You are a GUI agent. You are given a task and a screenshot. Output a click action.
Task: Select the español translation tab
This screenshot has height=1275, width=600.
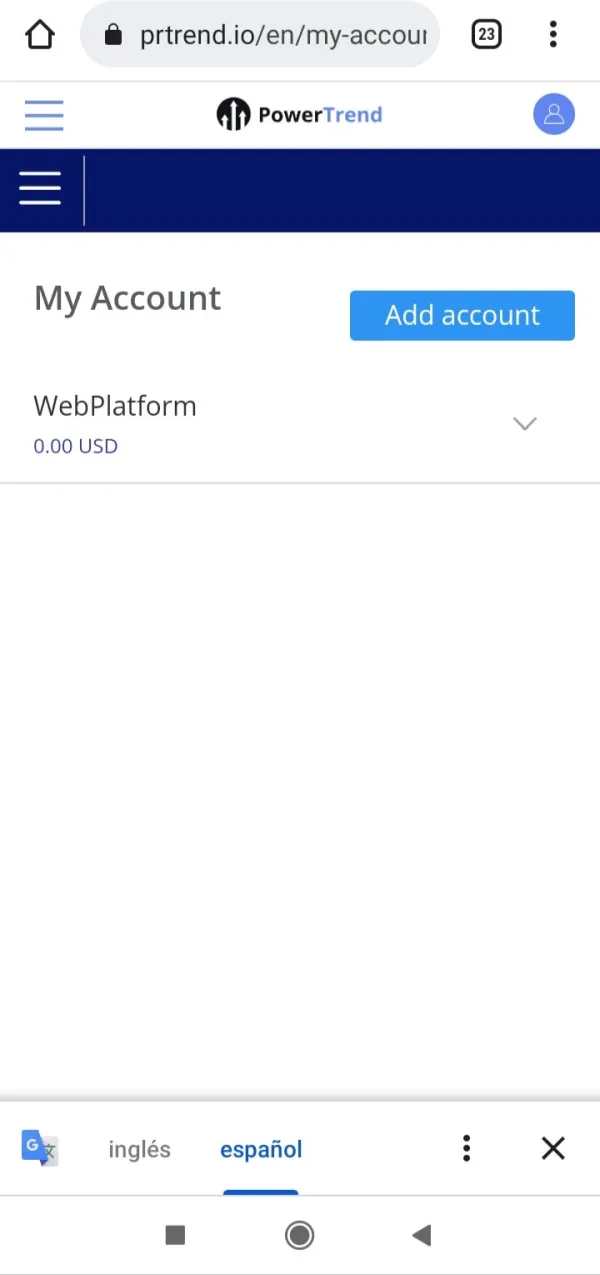(261, 1149)
